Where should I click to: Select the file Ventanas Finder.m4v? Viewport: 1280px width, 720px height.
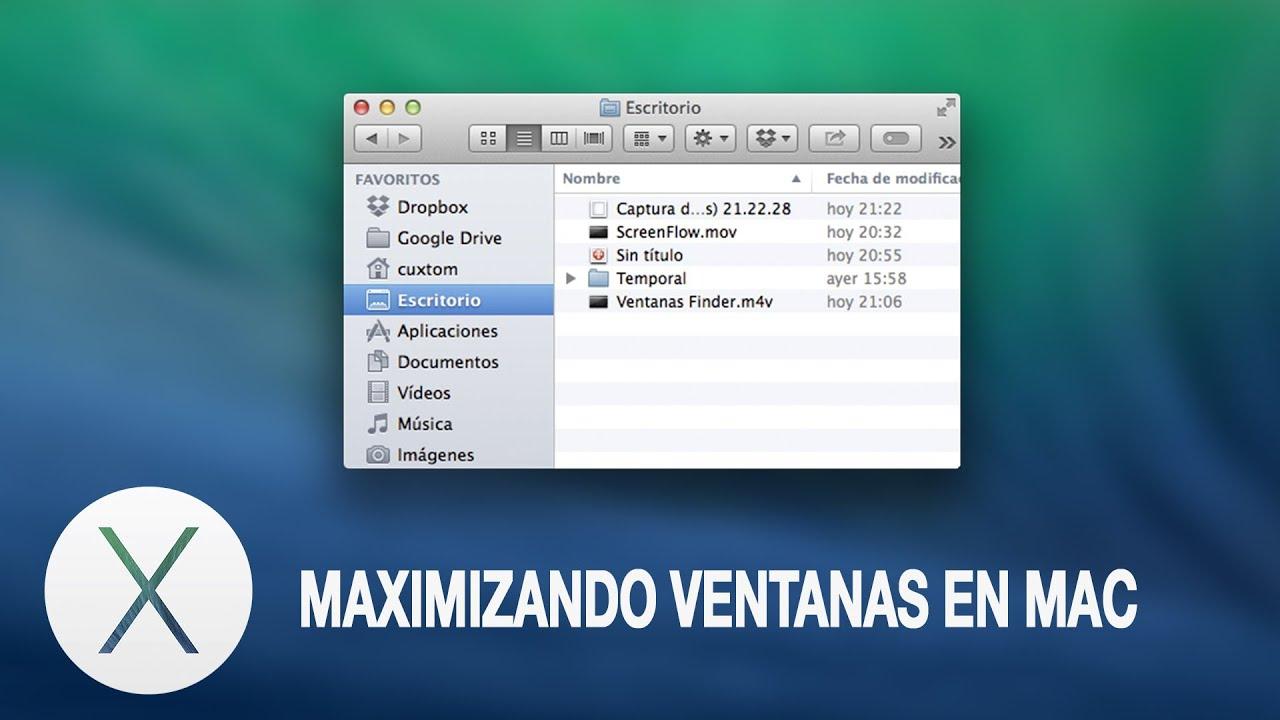coord(672,301)
